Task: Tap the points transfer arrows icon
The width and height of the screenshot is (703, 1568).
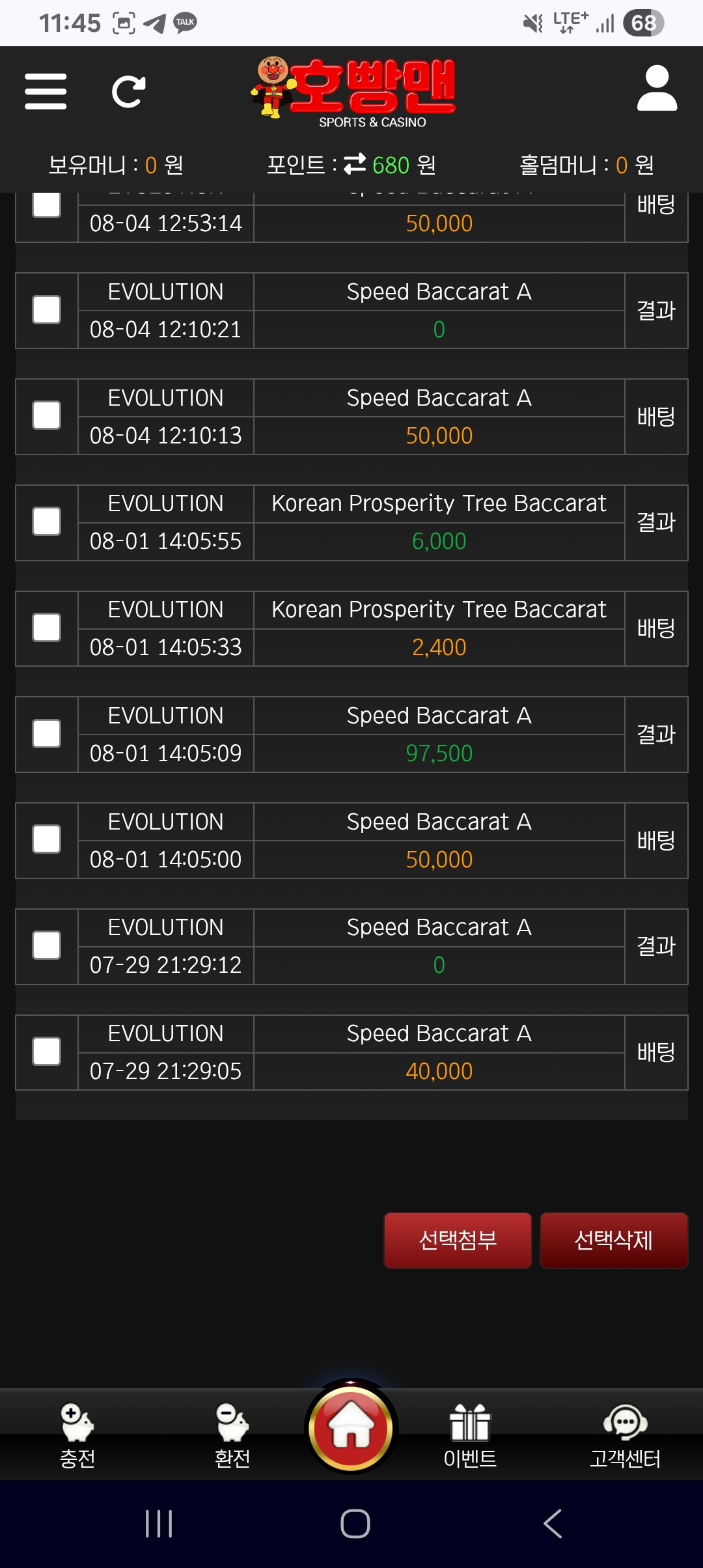Action: (x=355, y=164)
